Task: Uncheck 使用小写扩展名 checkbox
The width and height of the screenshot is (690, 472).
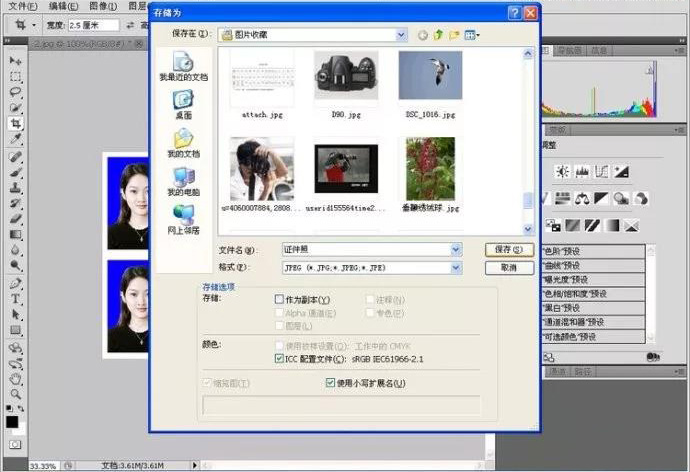Action: click(330, 383)
